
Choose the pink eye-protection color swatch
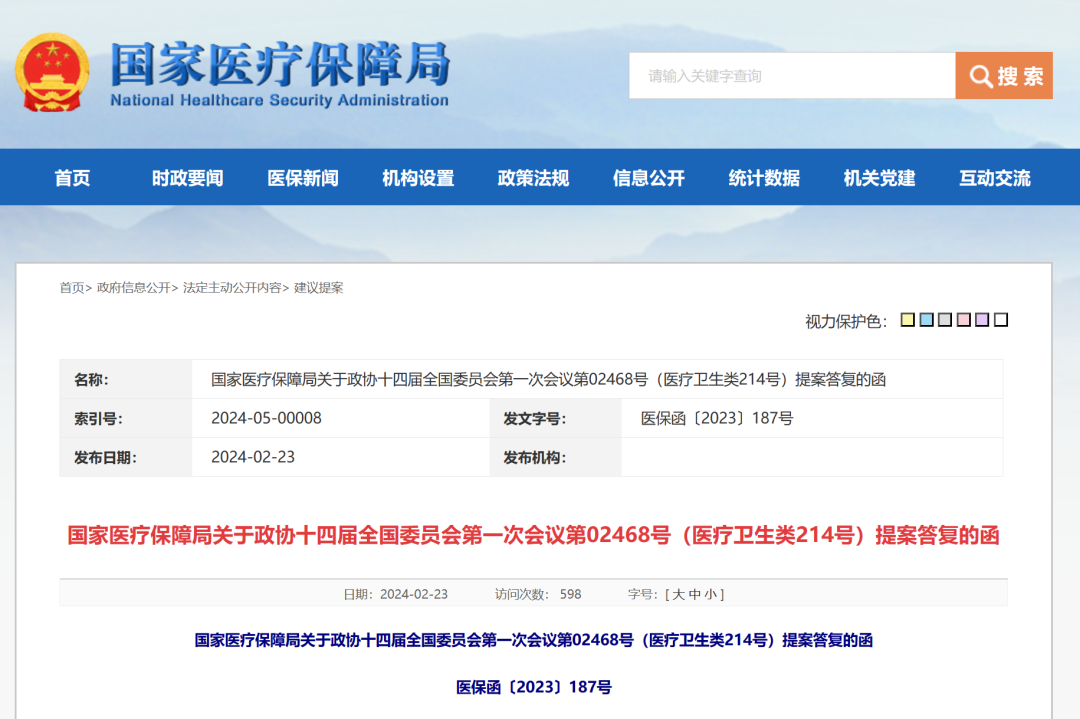964,320
